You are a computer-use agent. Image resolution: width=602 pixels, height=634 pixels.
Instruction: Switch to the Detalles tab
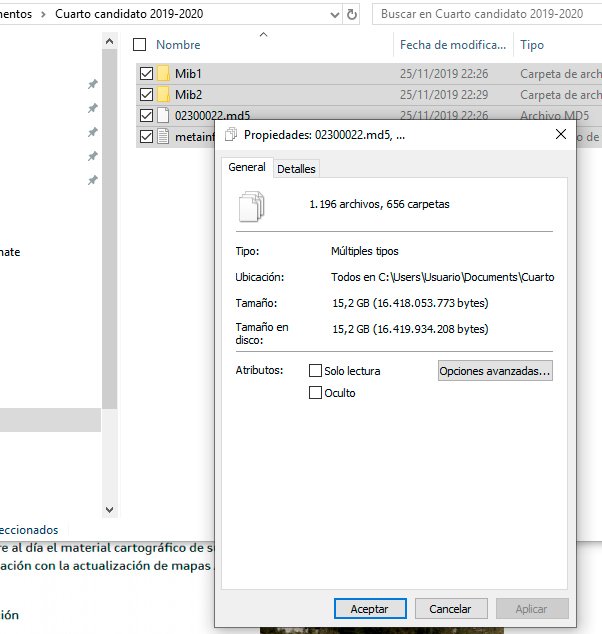click(296, 169)
